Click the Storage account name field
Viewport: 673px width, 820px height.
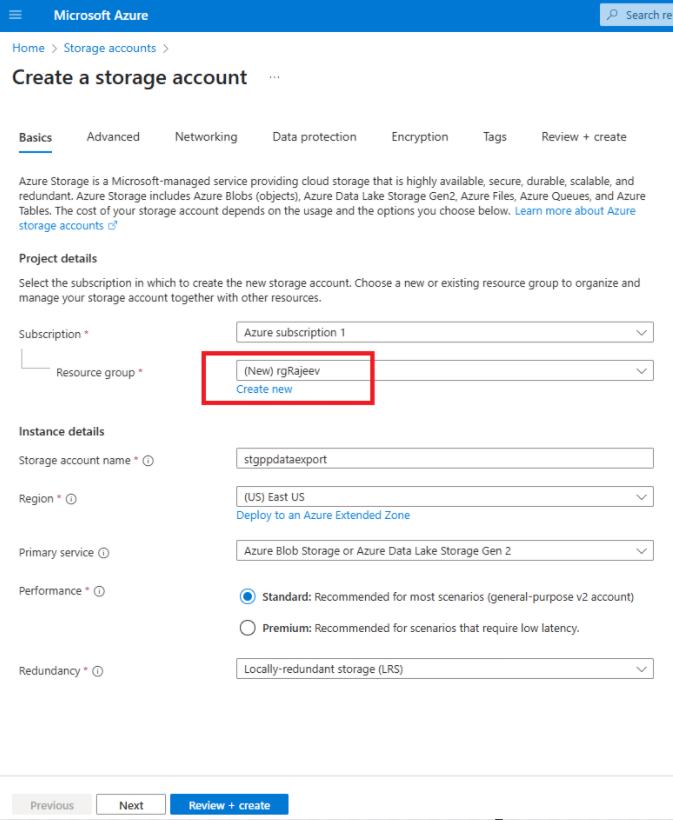tap(442, 458)
